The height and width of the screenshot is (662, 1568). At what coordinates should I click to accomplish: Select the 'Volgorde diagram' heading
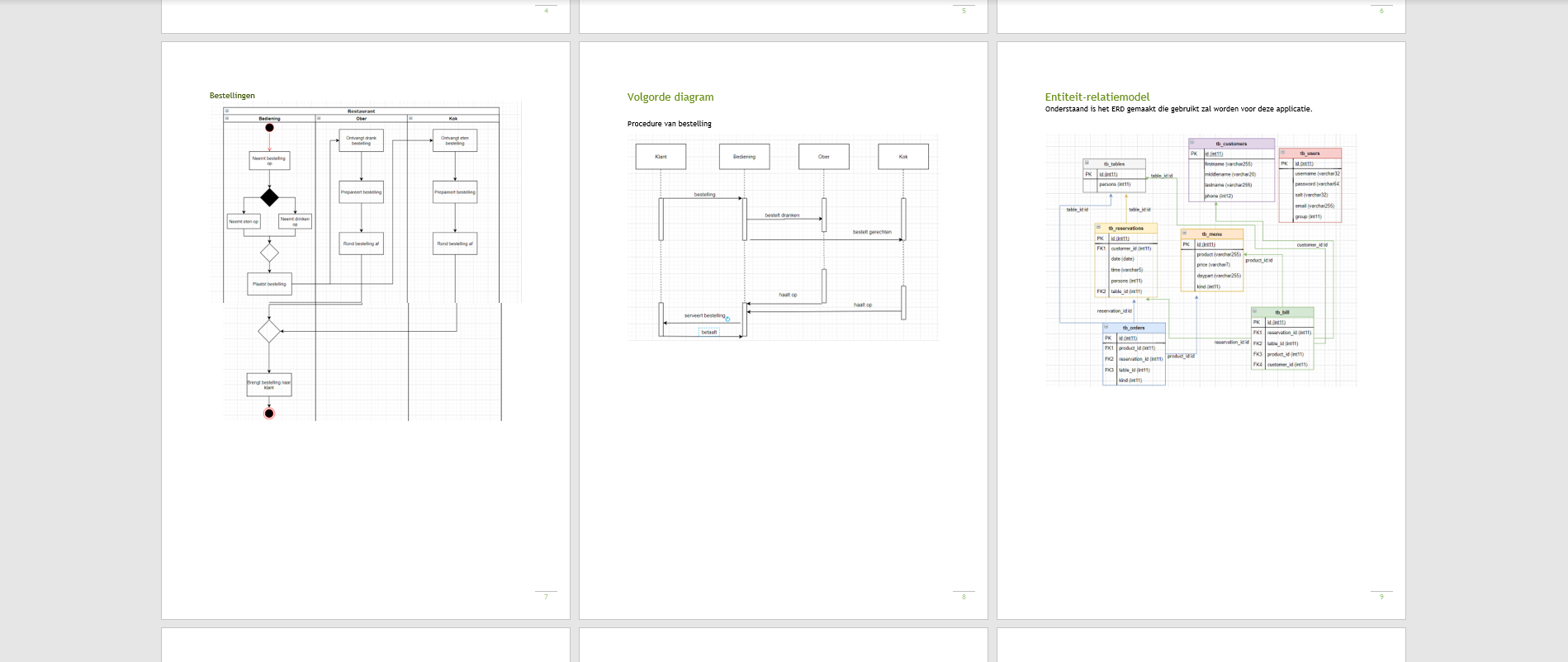click(670, 97)
